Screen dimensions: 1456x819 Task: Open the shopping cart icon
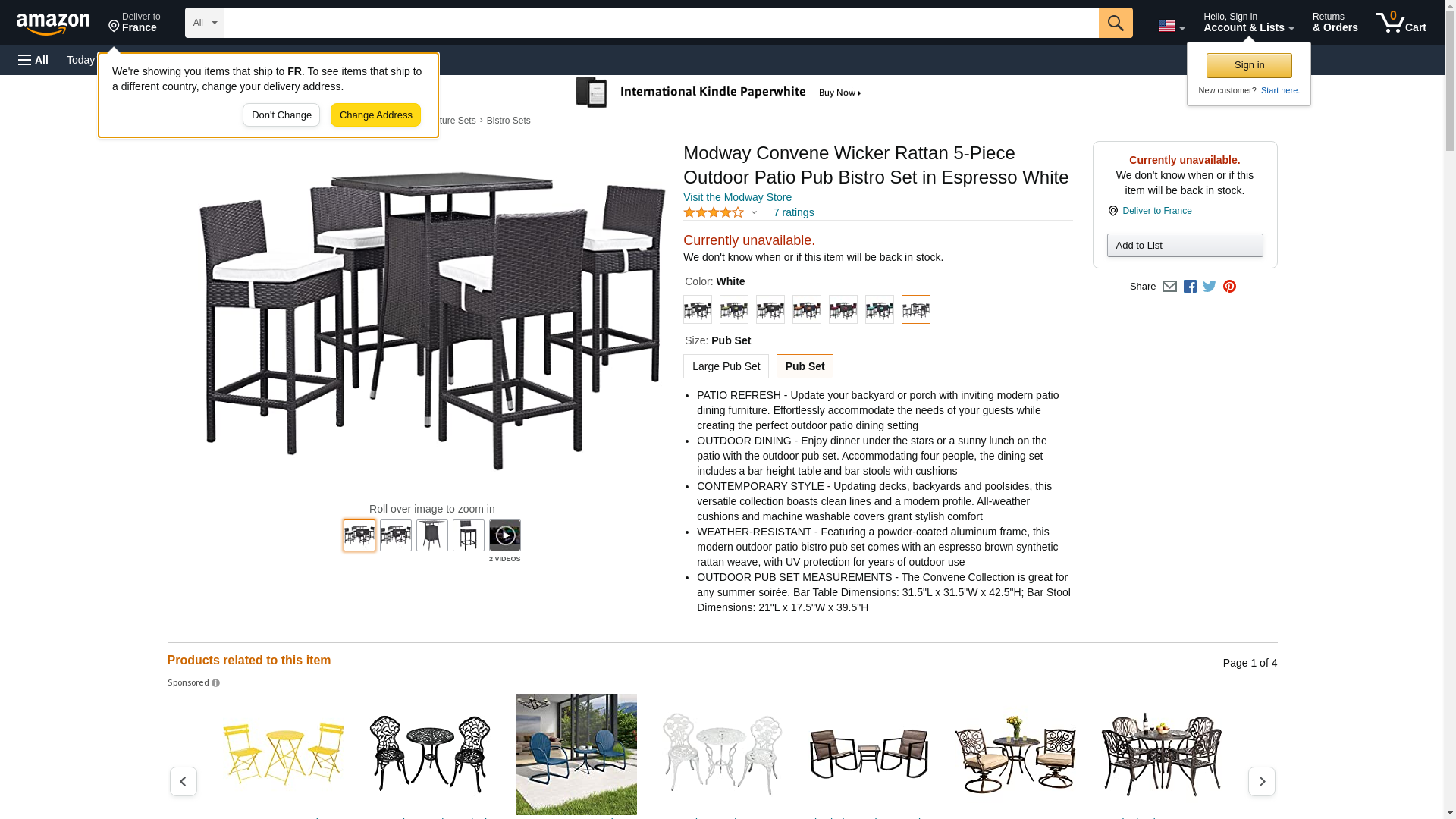coord(1401,23)
